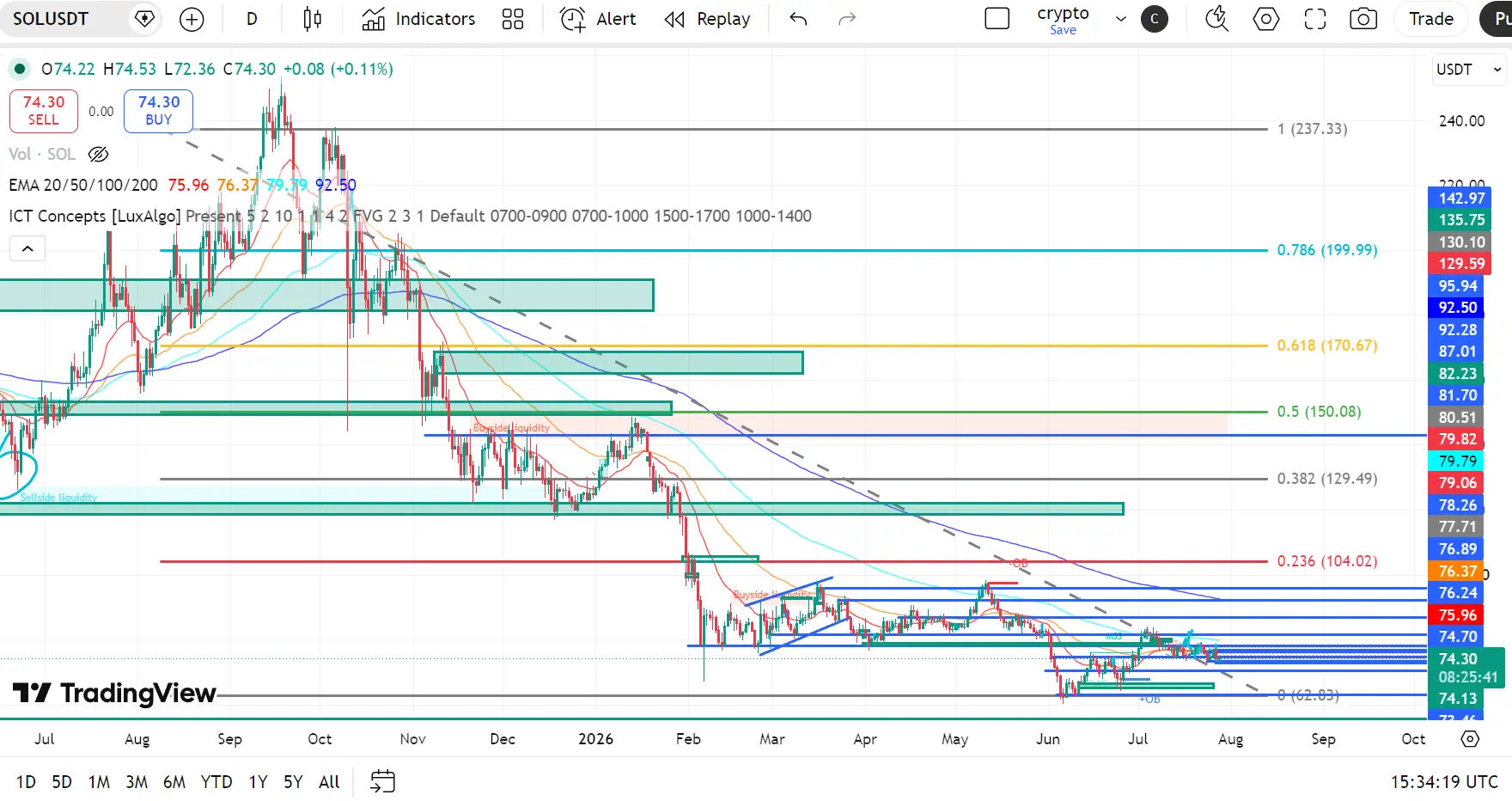This screenshot has height=801, width=1512.
Task: Open the indicator templates grid icon
Action: click(x=513, y=19)
